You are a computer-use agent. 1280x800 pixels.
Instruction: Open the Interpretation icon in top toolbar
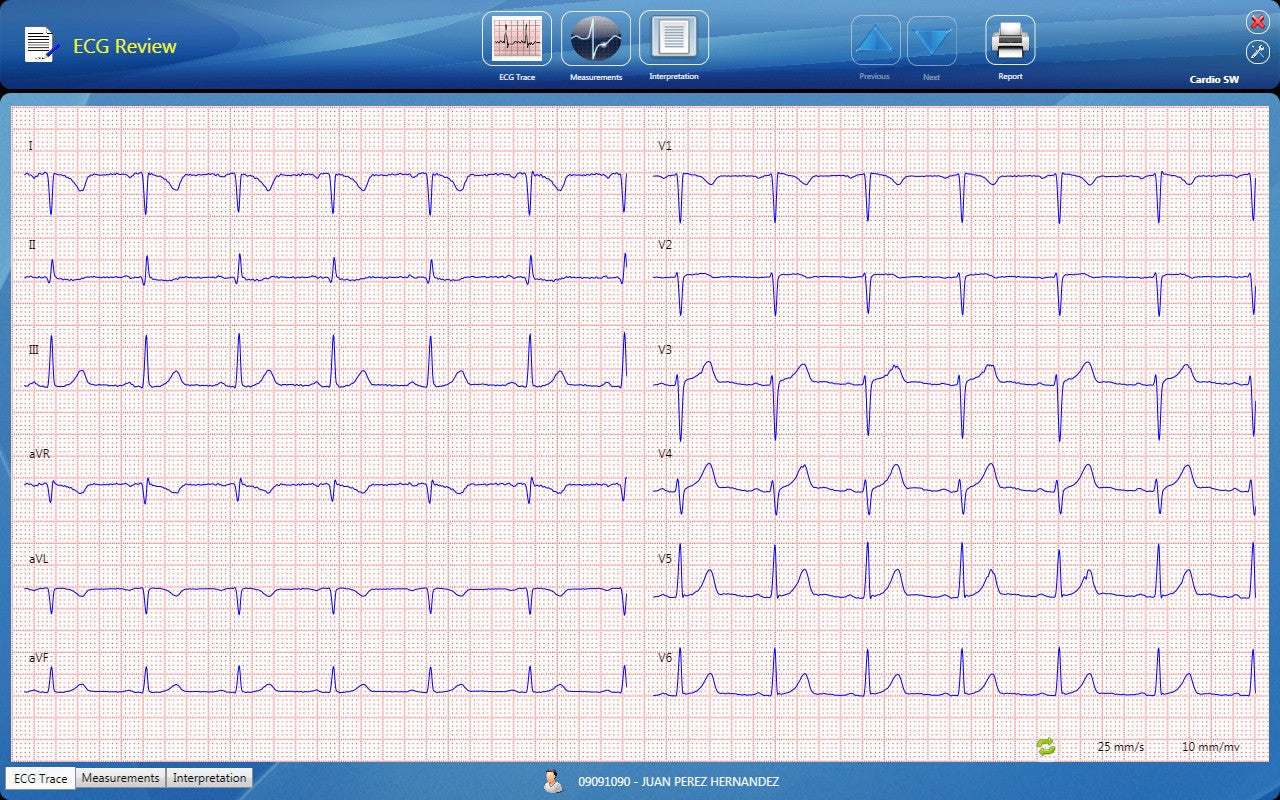674,38
